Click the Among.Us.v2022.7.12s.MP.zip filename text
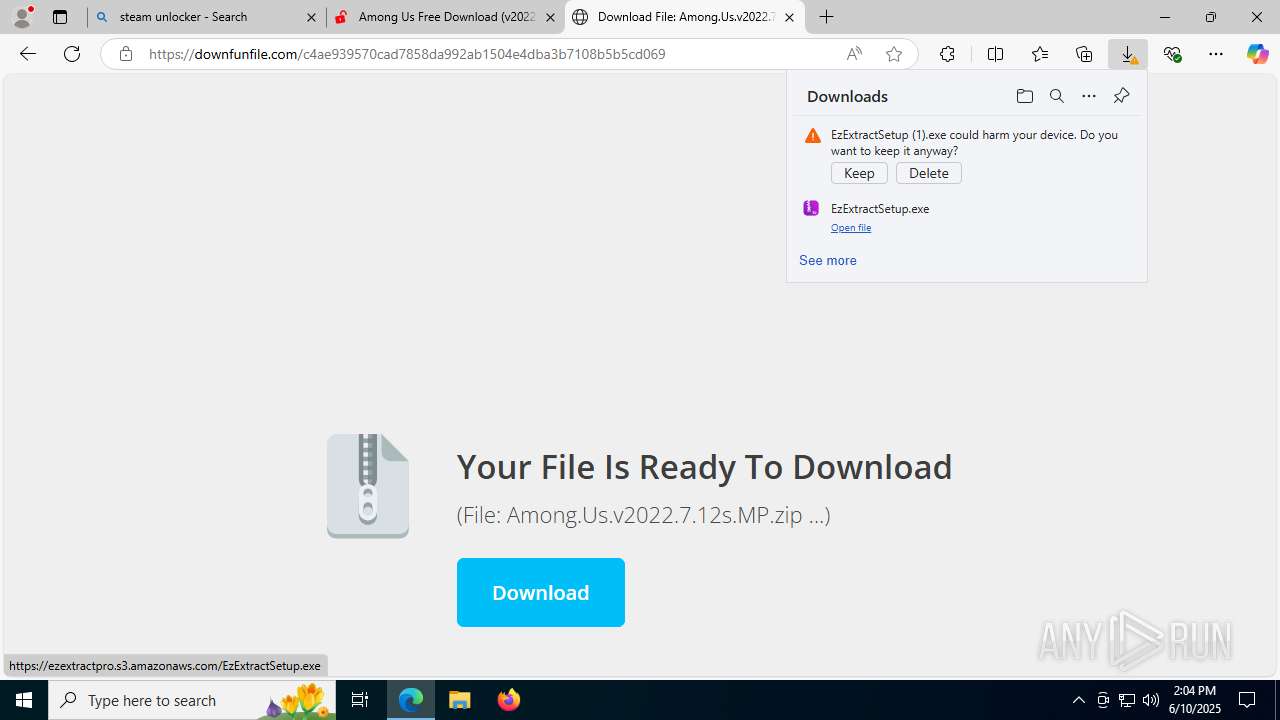This screenshot has height=720, width=1280. (x=655, y=515)
